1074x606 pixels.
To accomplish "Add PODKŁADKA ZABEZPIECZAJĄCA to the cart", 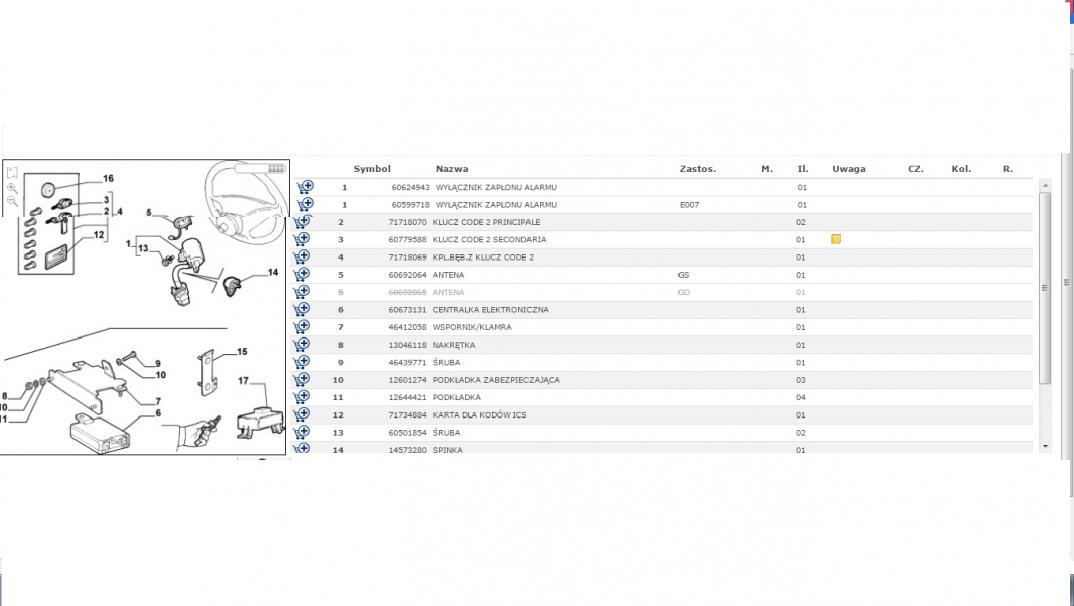I will [301, 379].
